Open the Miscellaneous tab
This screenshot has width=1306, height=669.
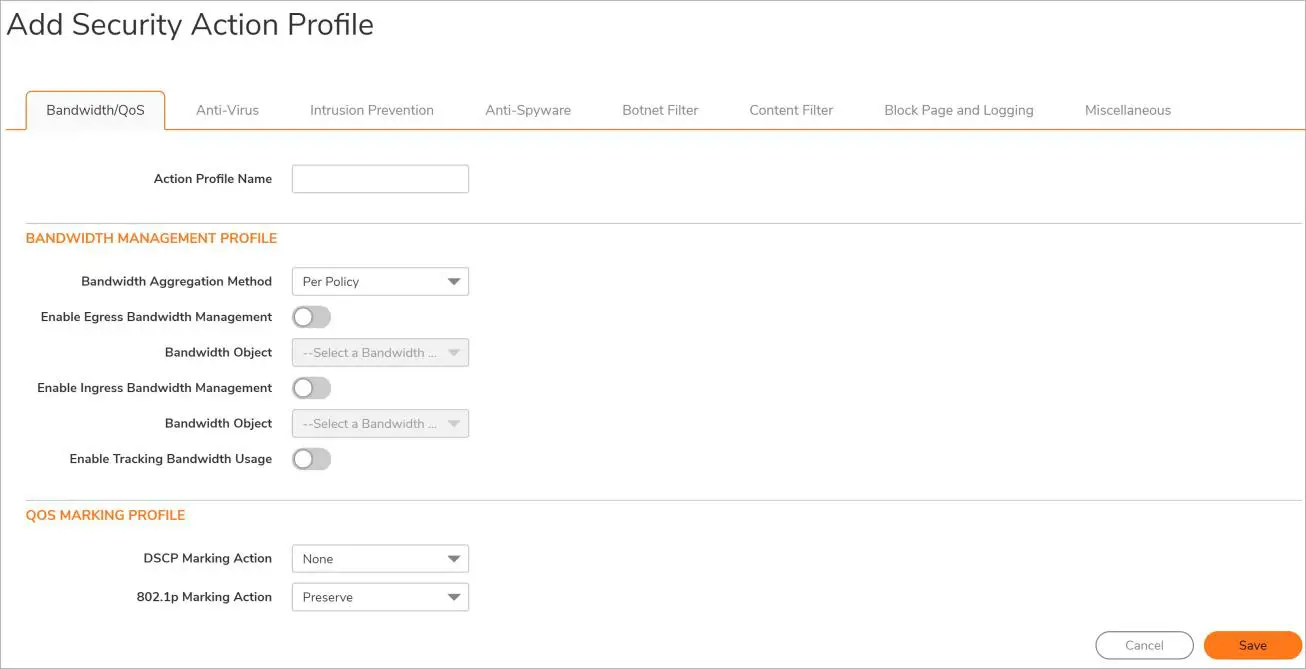[x=1127, y=110]
